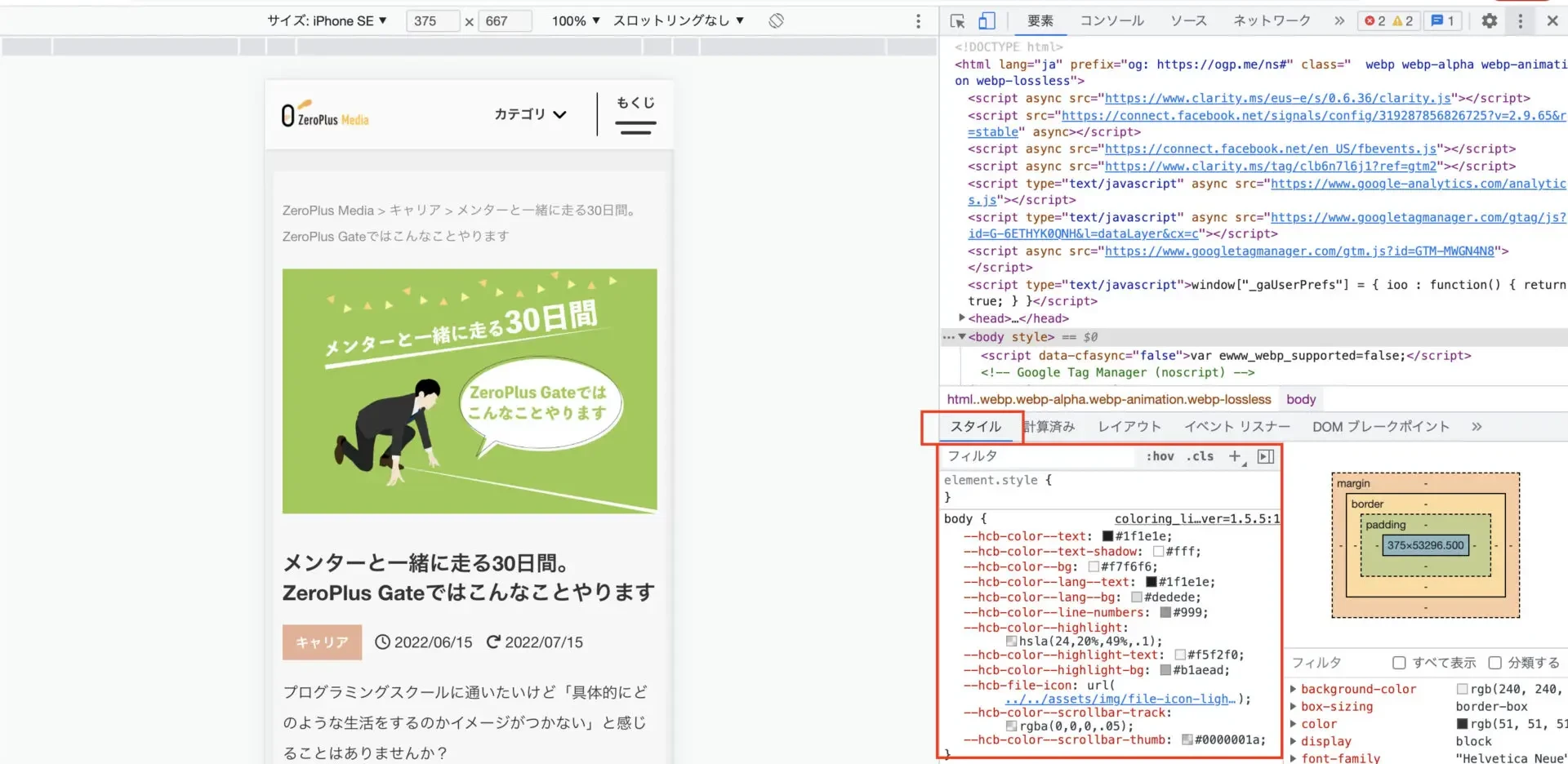Open the カテゴリ dropdown on the page

click(530, 114)
